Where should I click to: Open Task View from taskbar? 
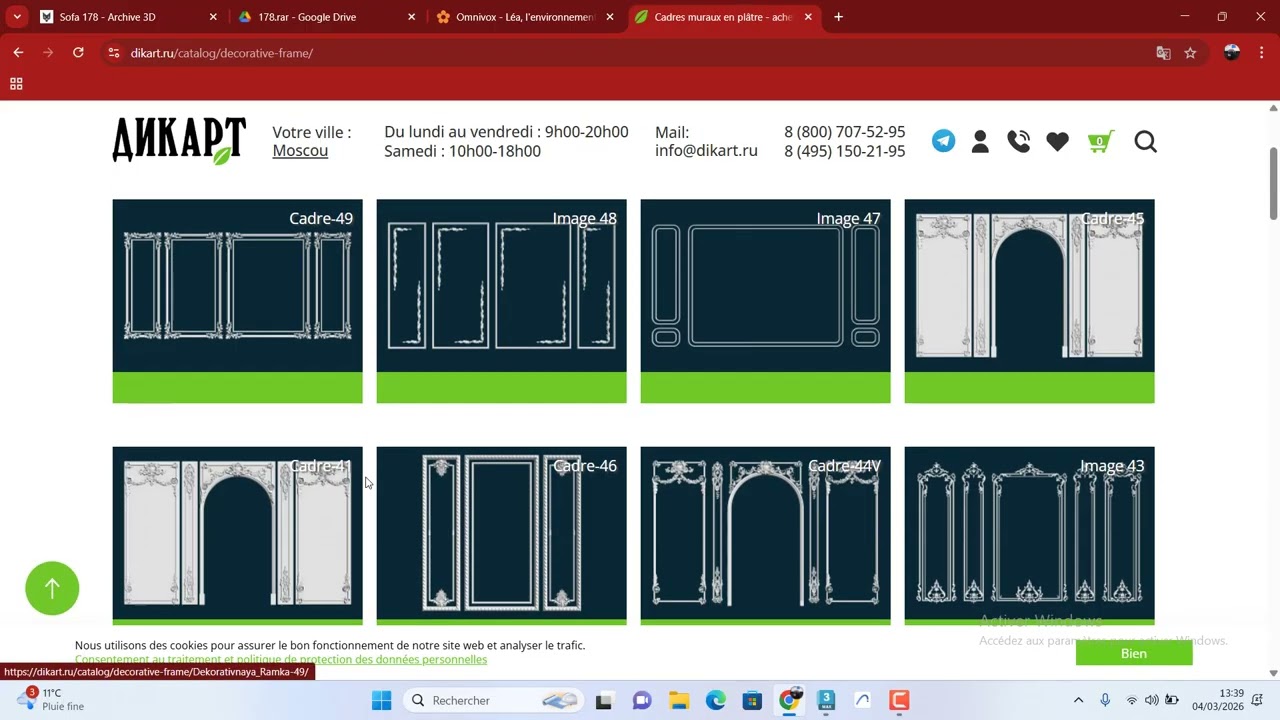click(603, 700)
